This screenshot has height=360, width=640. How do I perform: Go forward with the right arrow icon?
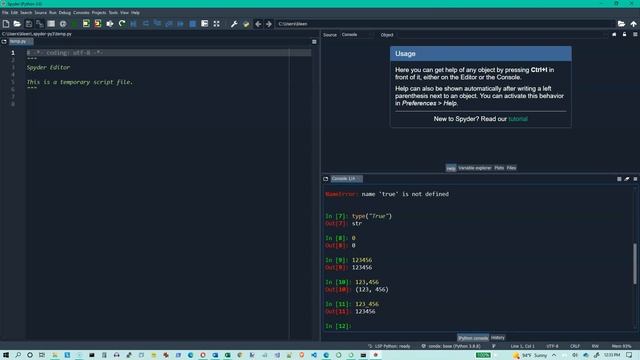coord(269,24)
